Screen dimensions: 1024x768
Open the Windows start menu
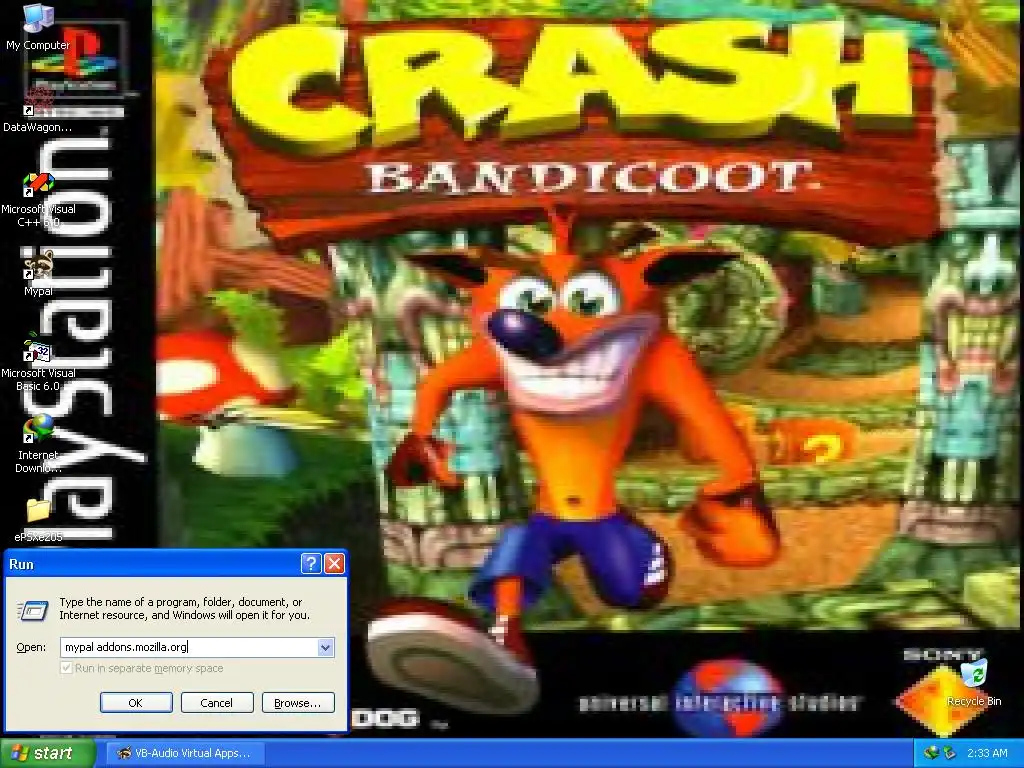click(x=47, y=753)
